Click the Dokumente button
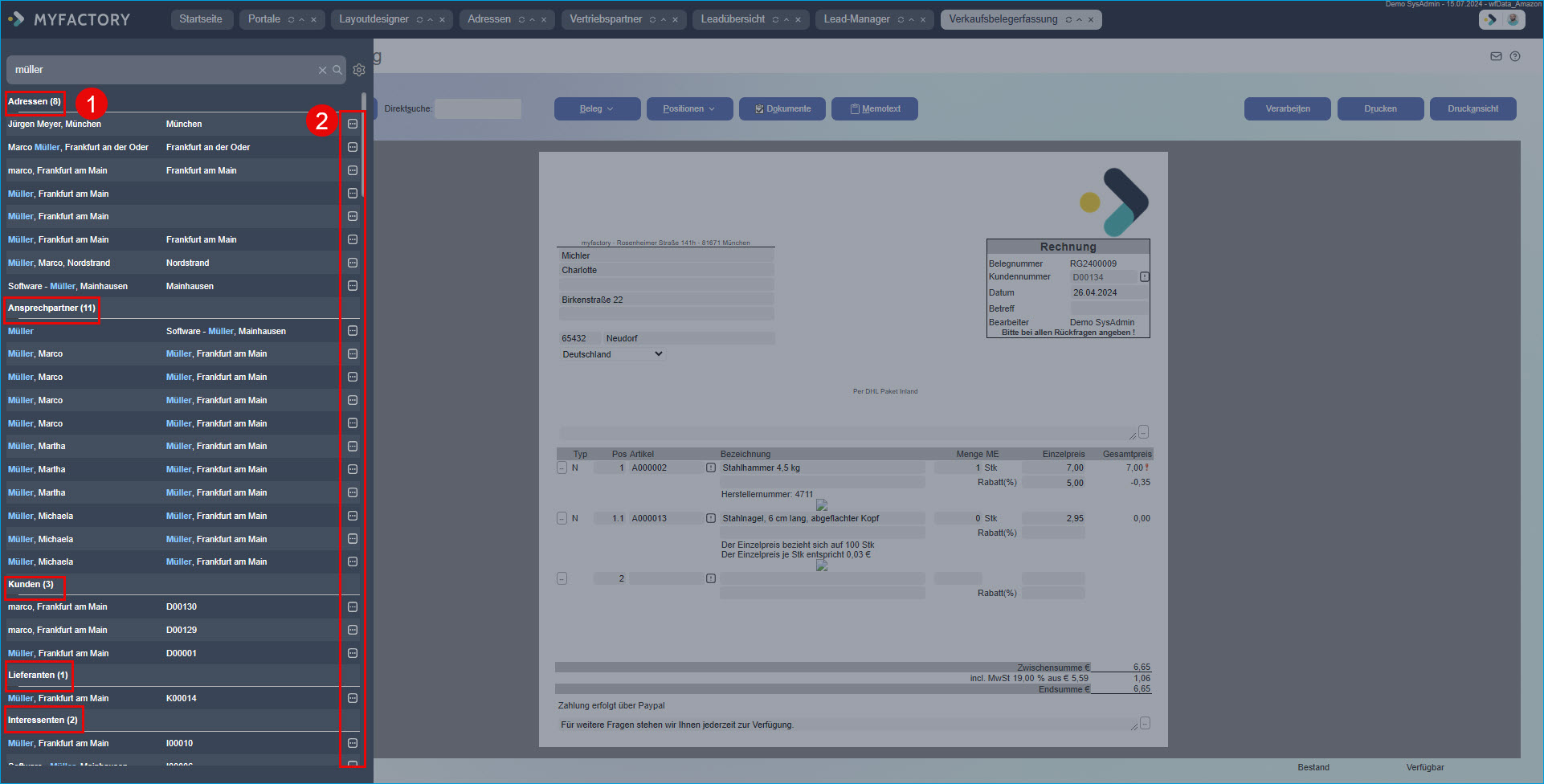Screen dimensions: 1544x784 (x=782, y=108)
